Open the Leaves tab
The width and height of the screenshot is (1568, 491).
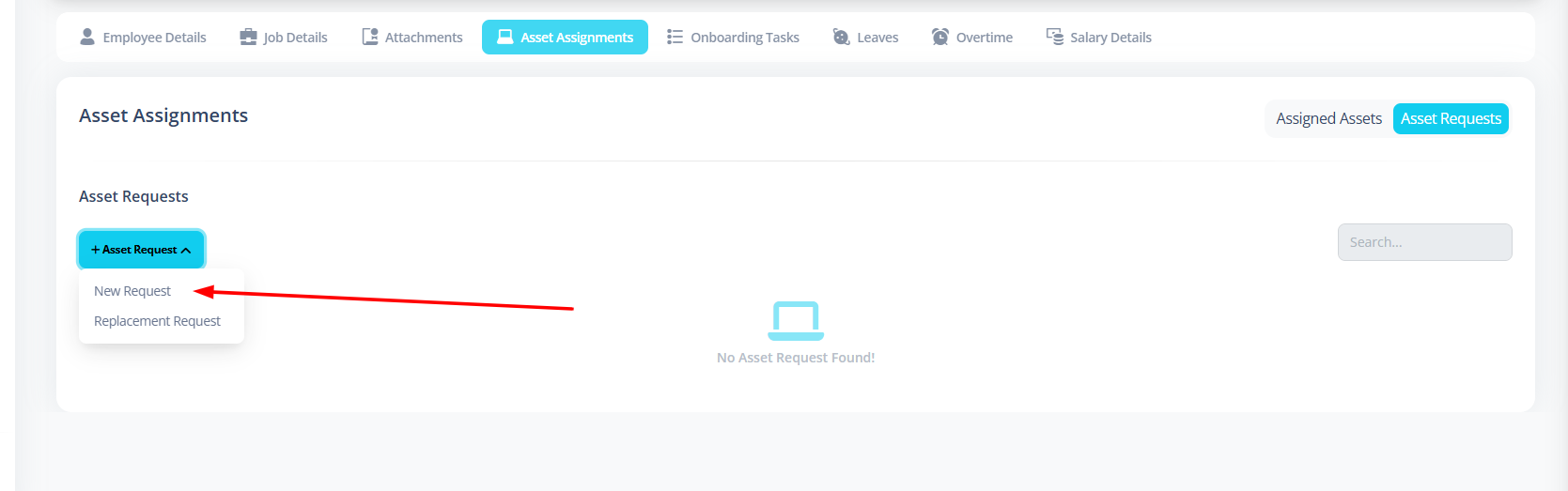(865, 38)
